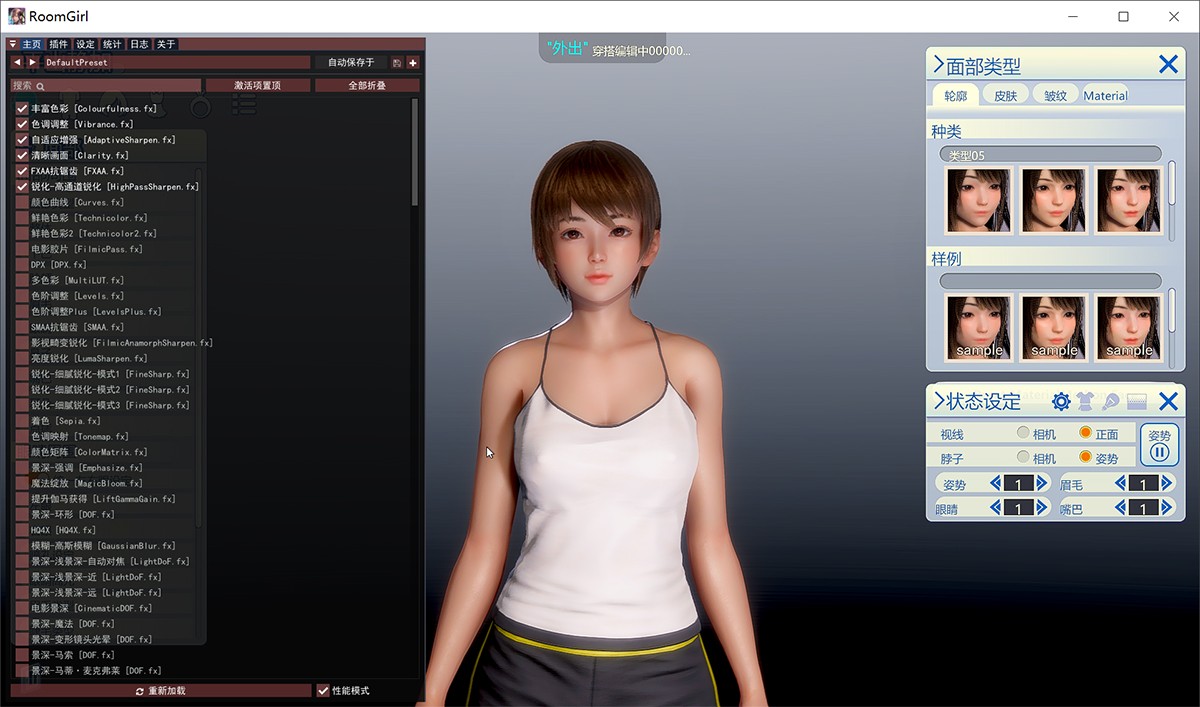Enable the 颜色曲线 Curves.fx checkbox
The height and width of the screenshot is (707, 1200).
pyautogui.click(x=22, y=202)
